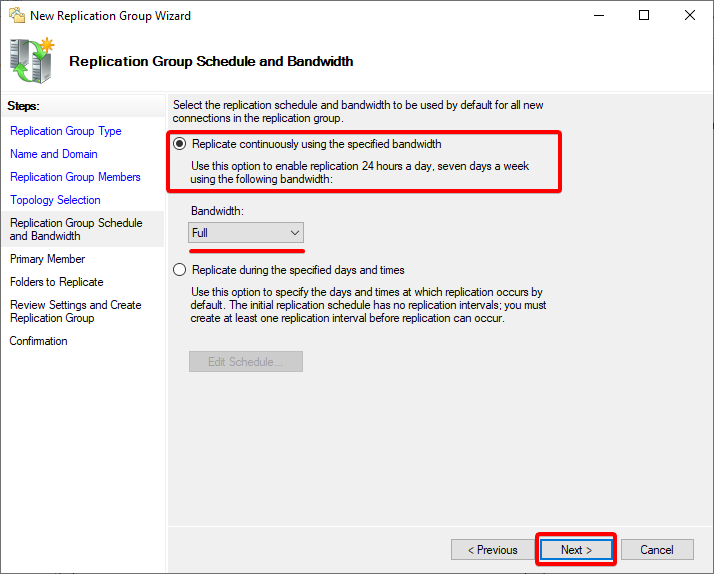Go to the Replication Group Type step
Screen dimensions: 714x574
(x=66, y=131)
